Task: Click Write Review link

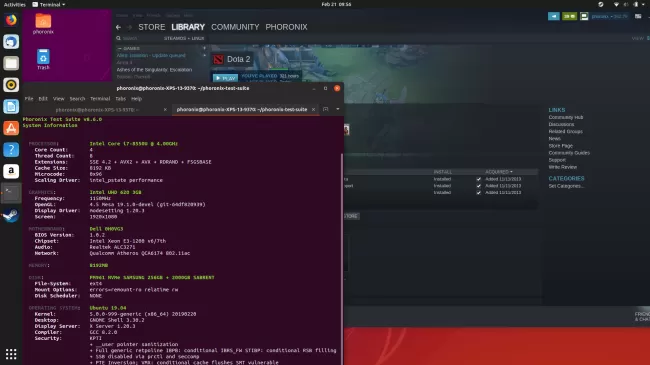Action: point(563,167)
